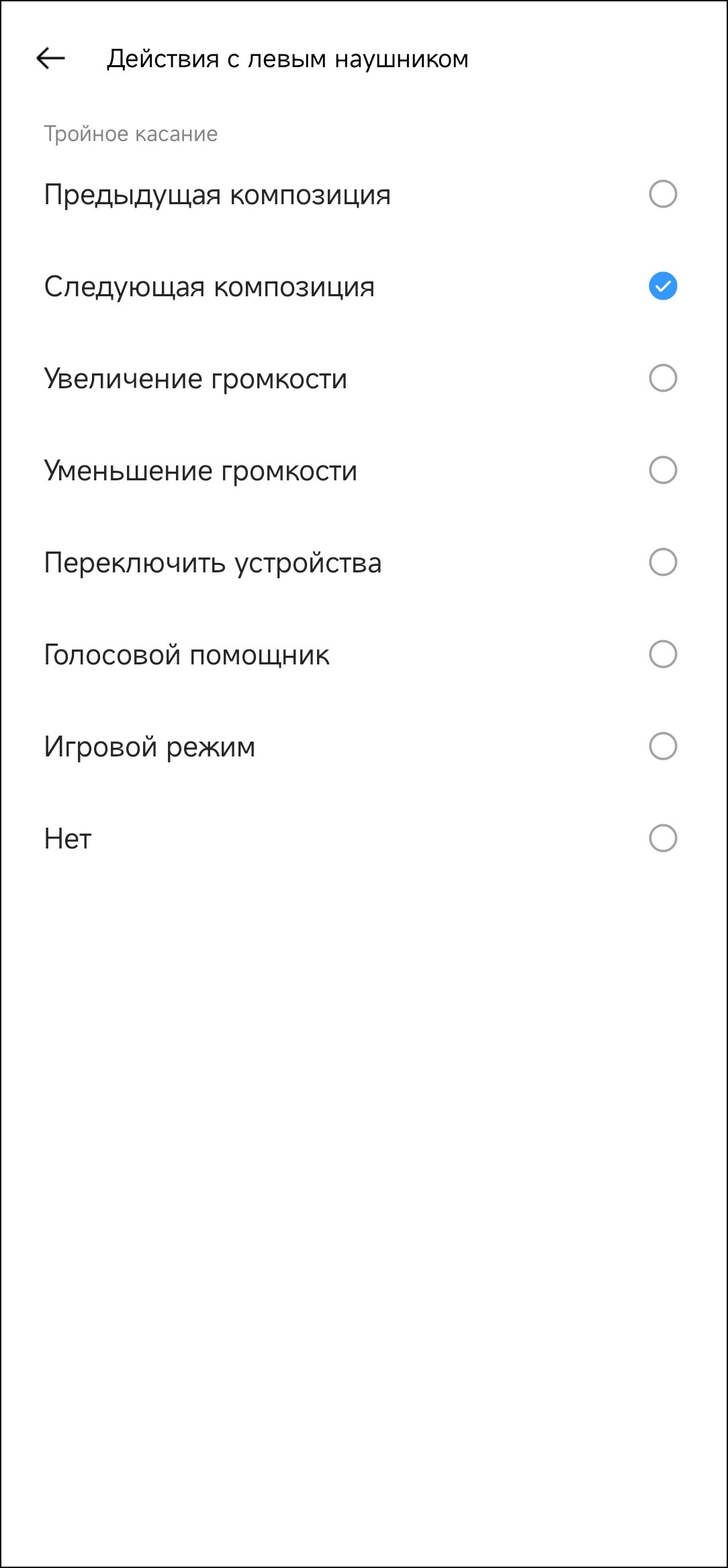The image size is (728, 1568).
Task: Tap the Предыдущая композиция text label
Action: (217, 195)
